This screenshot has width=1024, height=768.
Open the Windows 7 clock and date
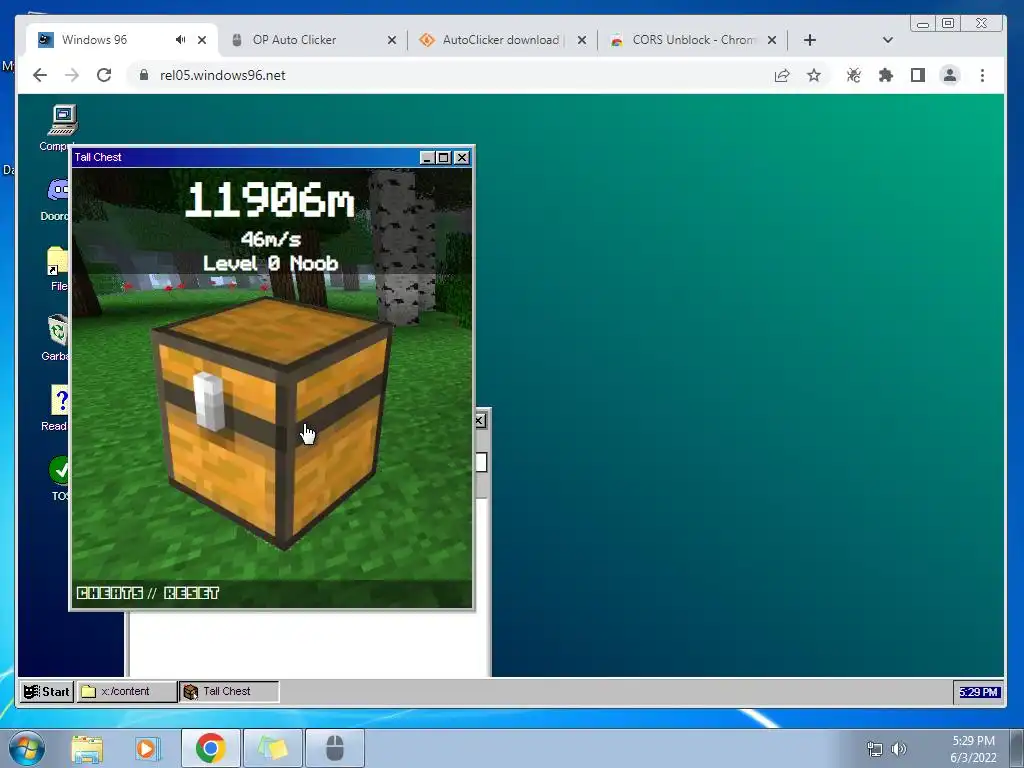(x=973, y=749)
